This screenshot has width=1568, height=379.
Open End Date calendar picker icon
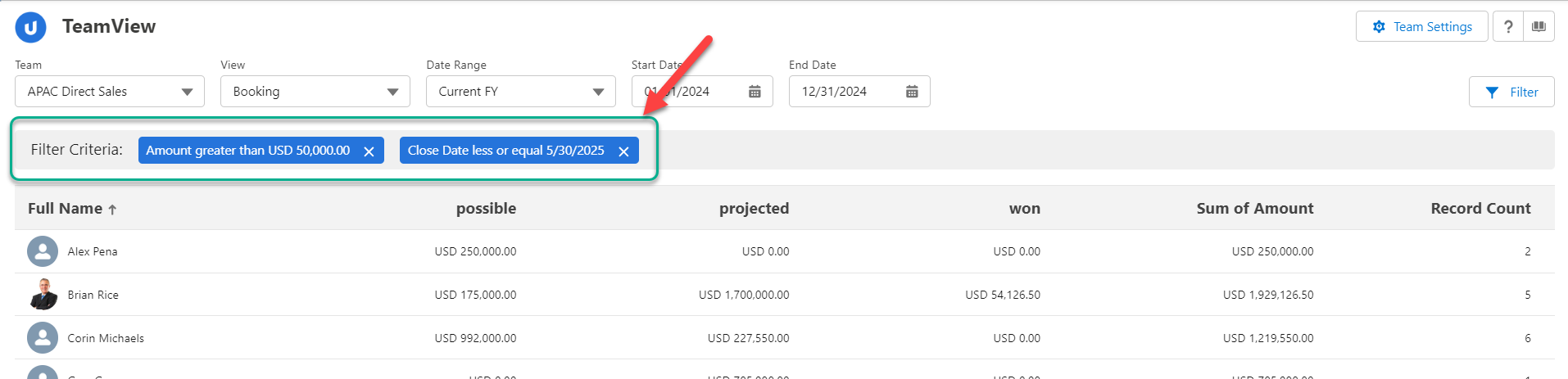[912, 92]
